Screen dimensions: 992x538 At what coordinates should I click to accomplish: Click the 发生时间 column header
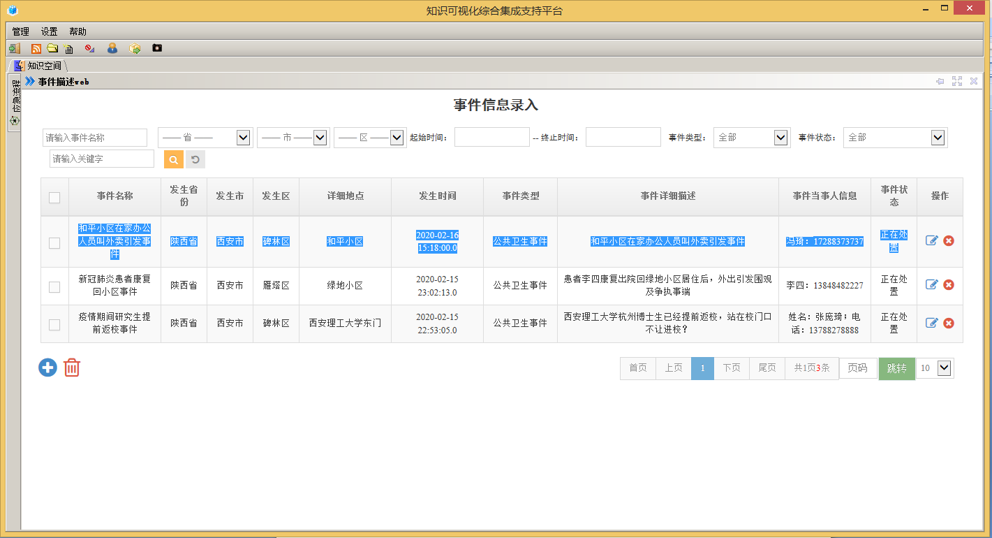pyautogui.click(x=437, y=196)
